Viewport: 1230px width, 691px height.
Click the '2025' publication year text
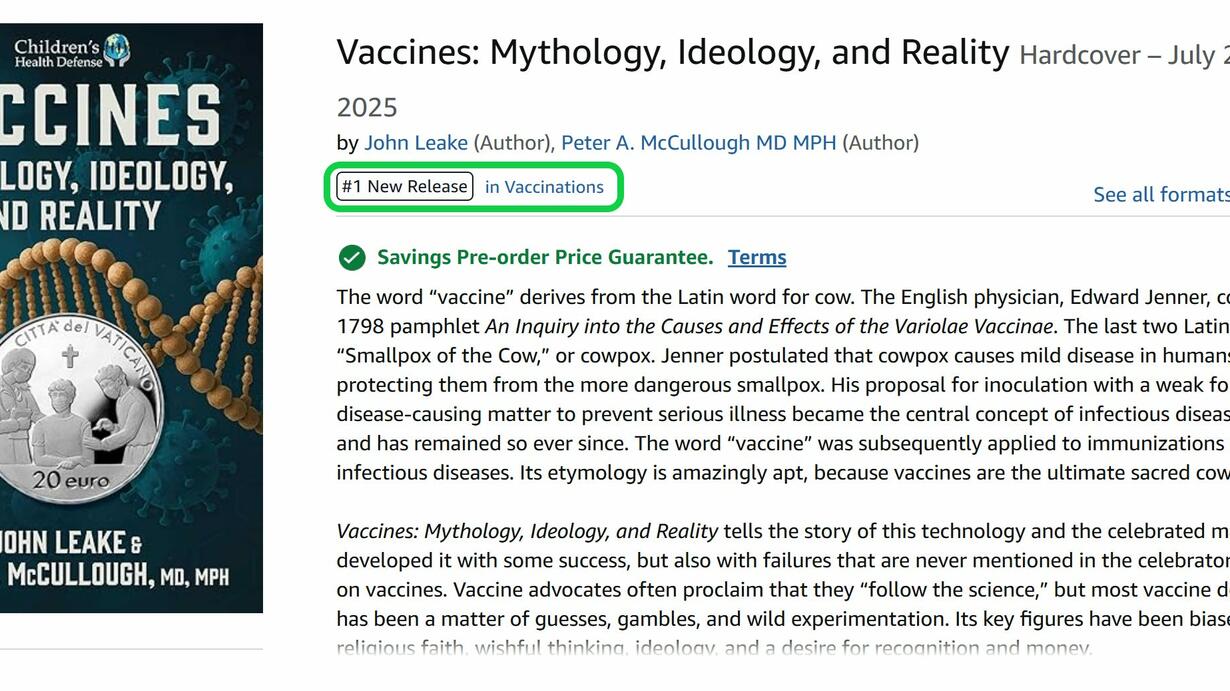click(x=367, y=108)
